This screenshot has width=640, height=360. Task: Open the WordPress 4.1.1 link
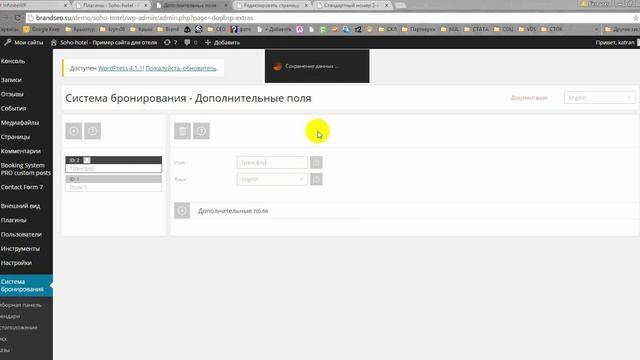tap(121, 68)
